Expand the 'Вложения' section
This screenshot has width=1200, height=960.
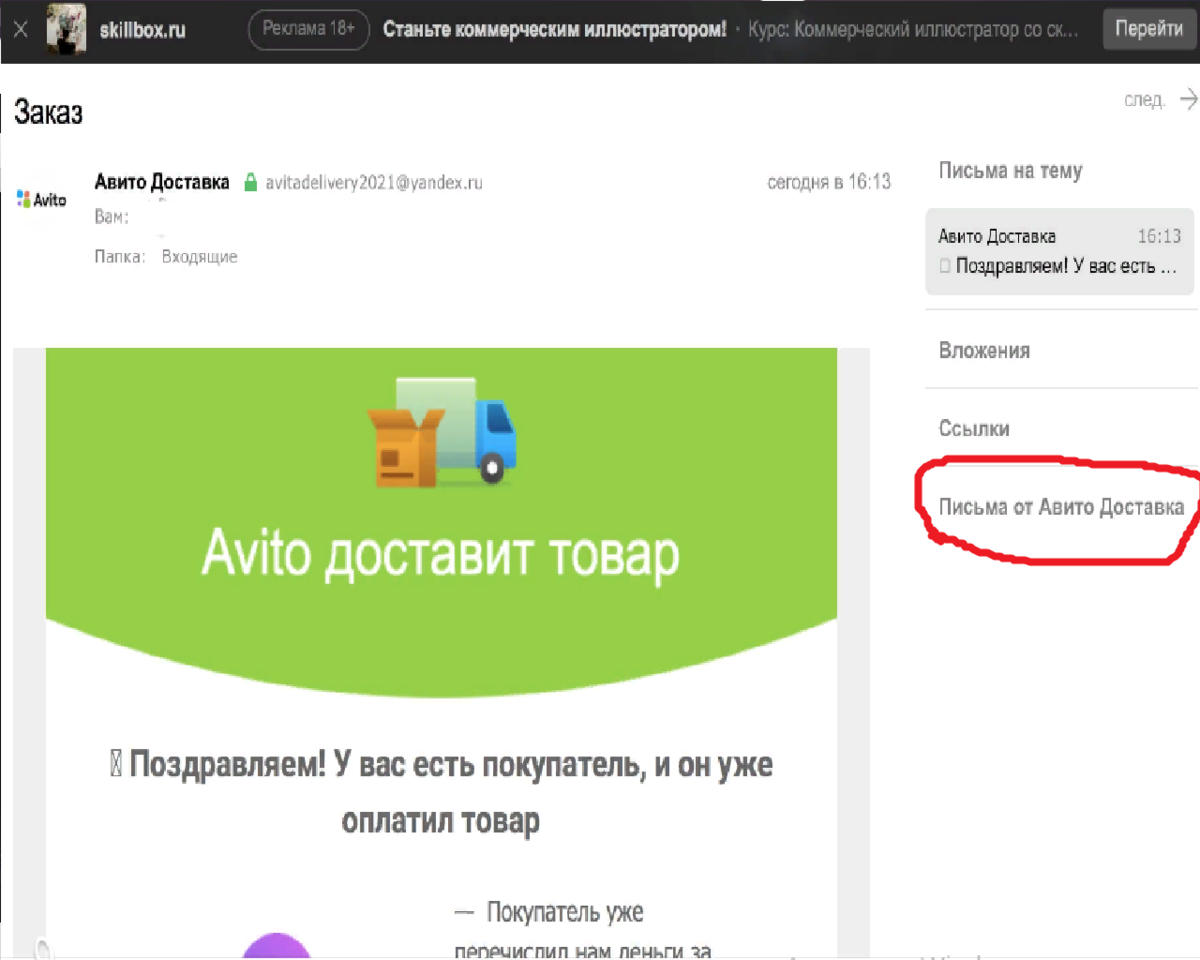[x=985, y=351]
